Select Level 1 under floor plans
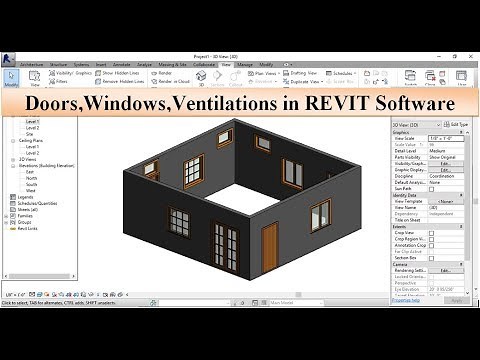Screen dimensions: 480x360 [x=32, y=122]
